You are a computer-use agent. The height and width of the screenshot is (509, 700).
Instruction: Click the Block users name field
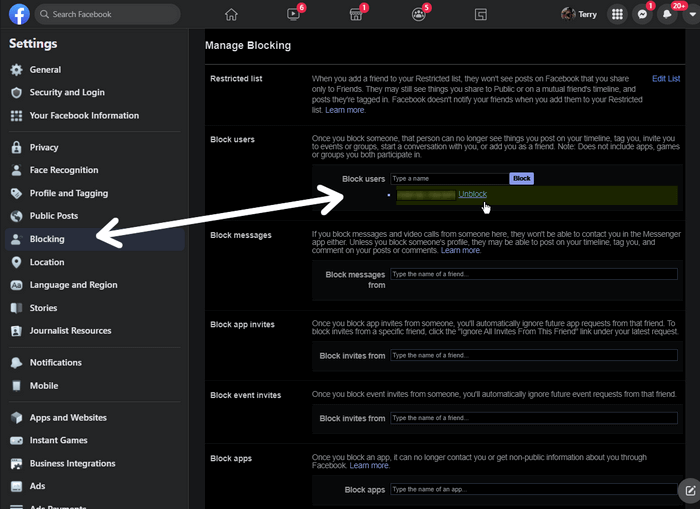tap(450, 179)
